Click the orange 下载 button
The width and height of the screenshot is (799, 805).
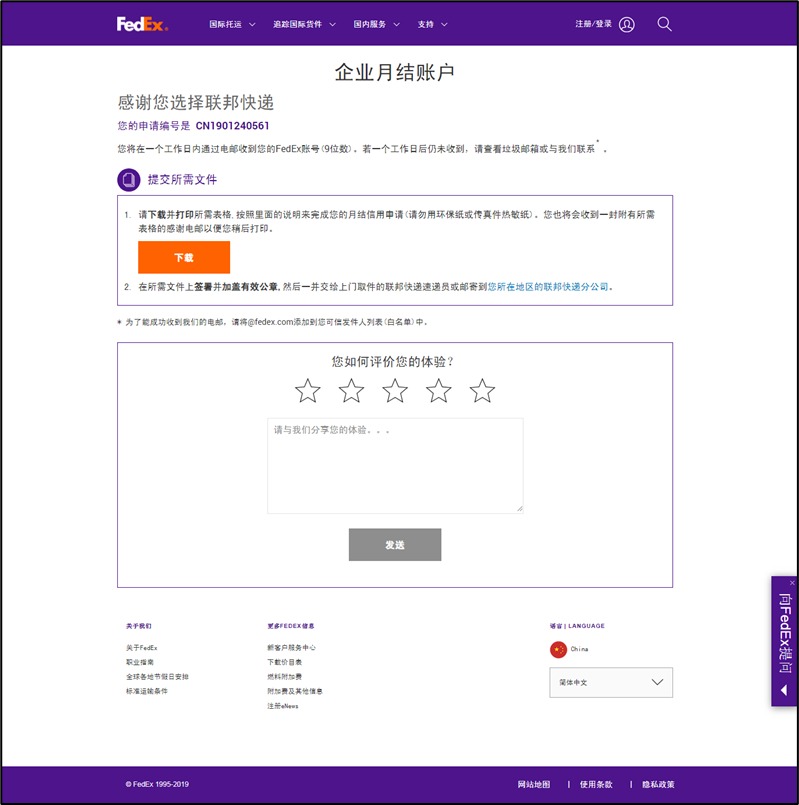pyautogui.click(x=184, y=257)
